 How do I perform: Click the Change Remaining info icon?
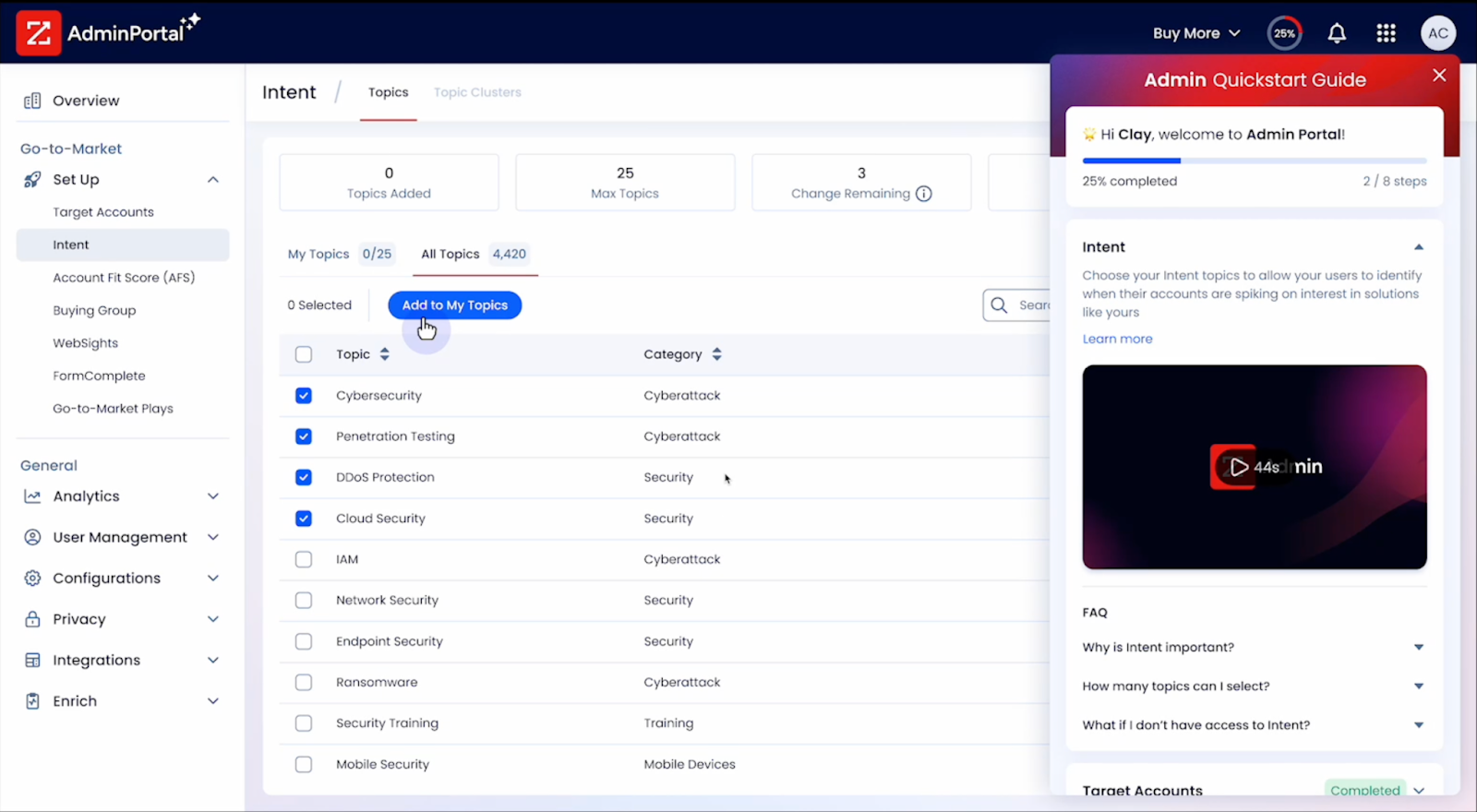(923, 194)
